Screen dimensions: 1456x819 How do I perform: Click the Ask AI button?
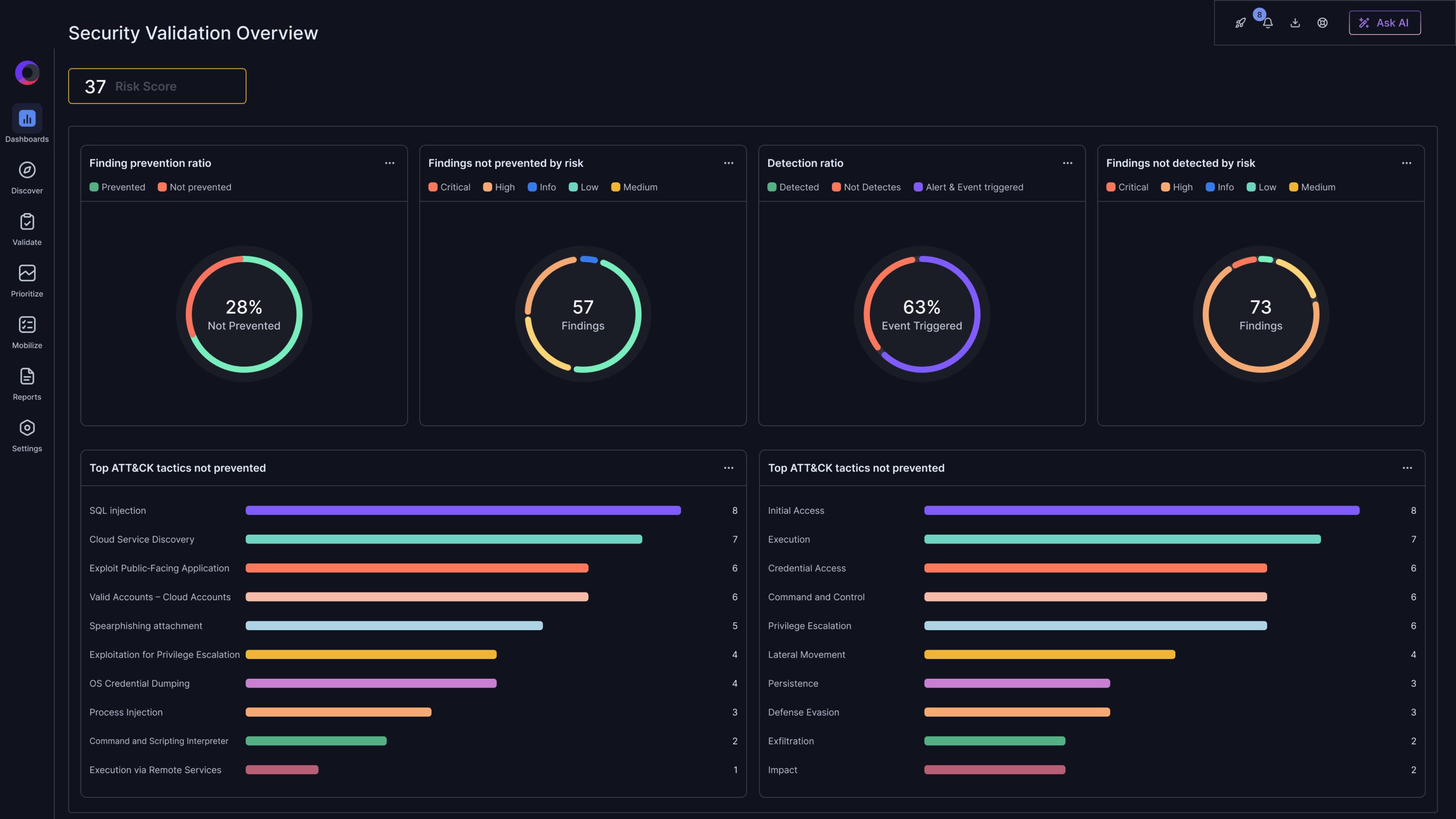tap(1384, 23)
